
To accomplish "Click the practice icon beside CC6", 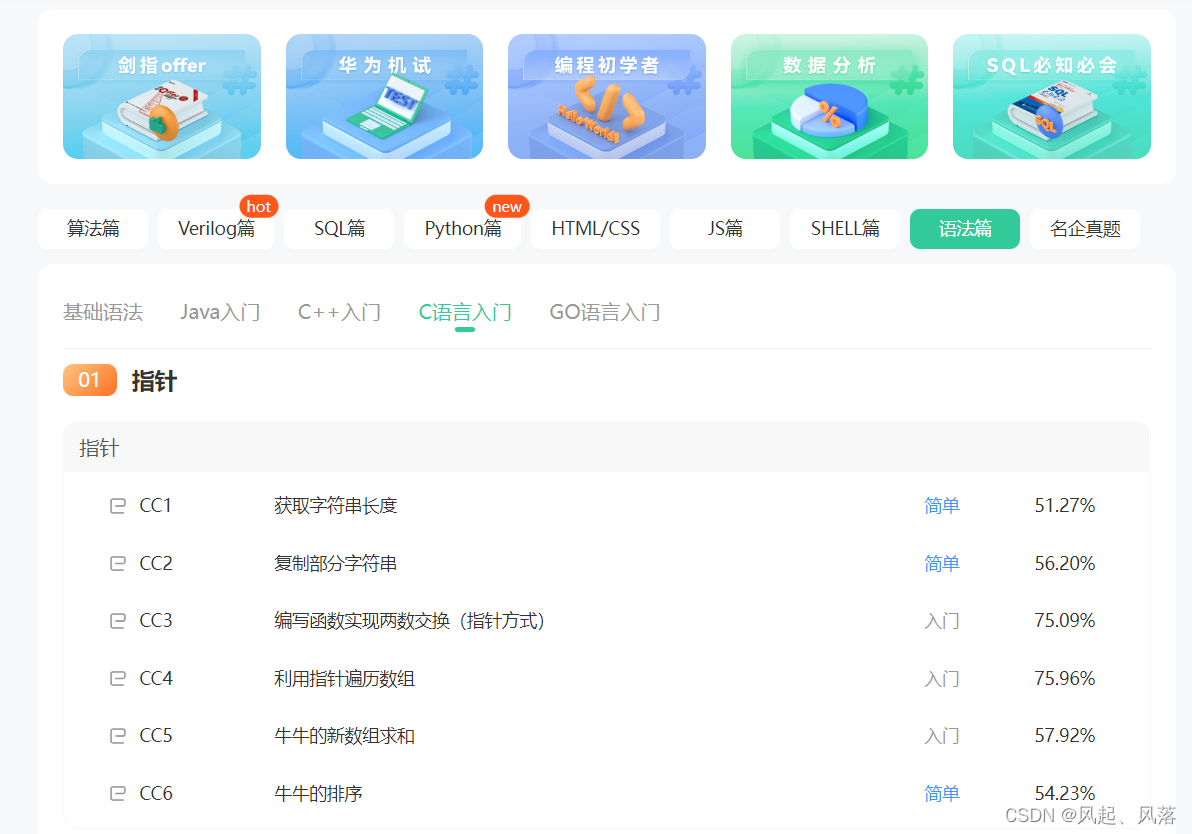I will (x=117, y=793).
